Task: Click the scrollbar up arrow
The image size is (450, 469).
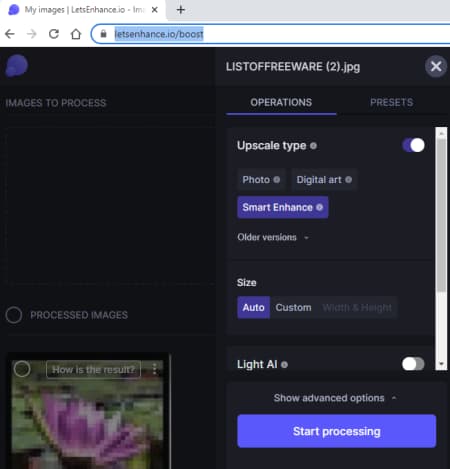Action: coord(441,133)
